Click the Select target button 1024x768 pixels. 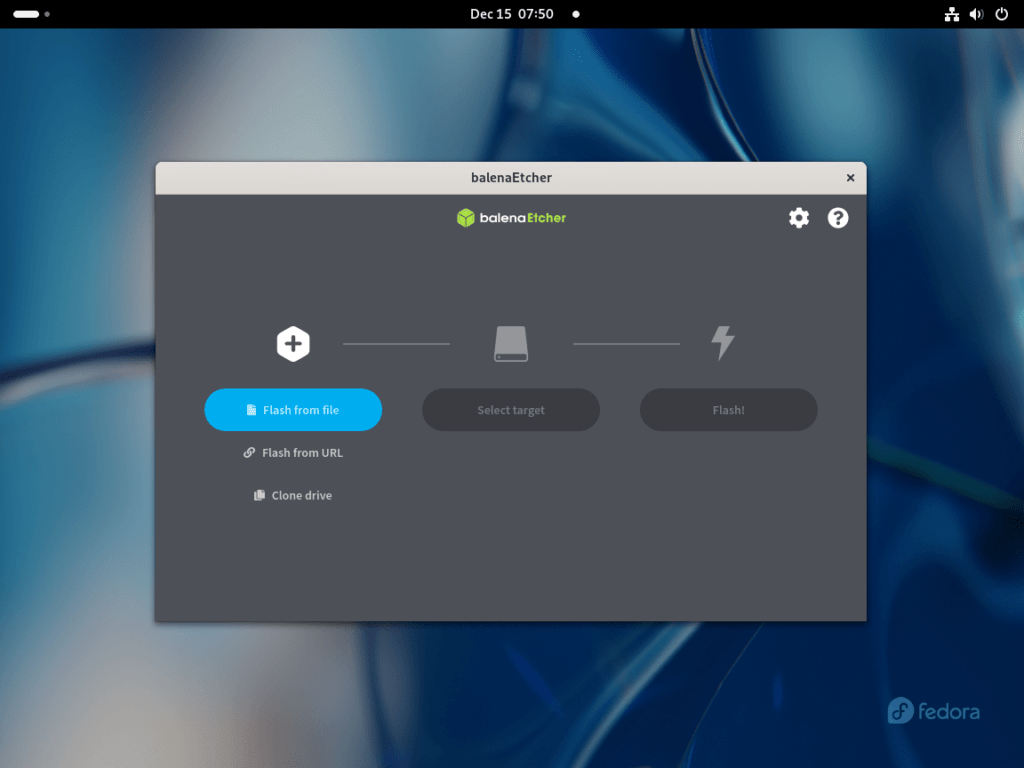(510, 409)
